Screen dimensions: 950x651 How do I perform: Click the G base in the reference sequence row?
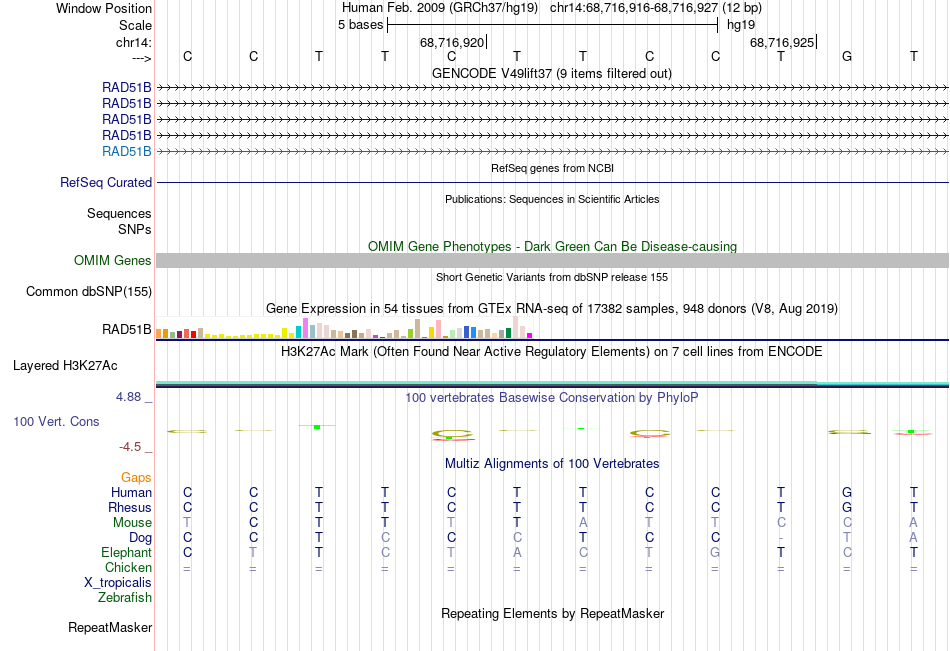pyautogui.click(x=847, y=56)
